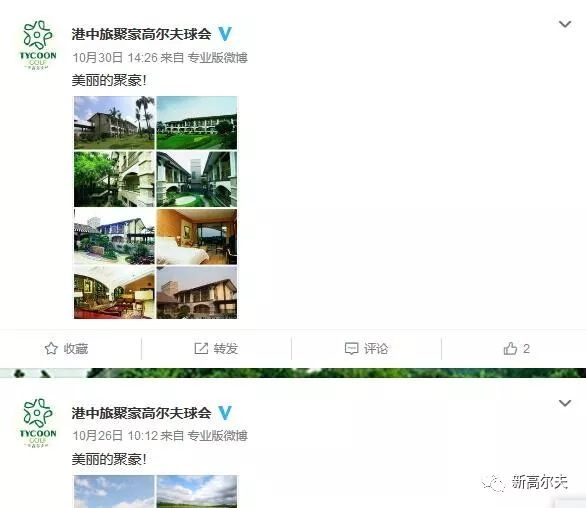The height and width of the screenshot is (508, 586).
Task: Expand the second post's options chevron
Action: pyautogui.click(x=565, y=403)
